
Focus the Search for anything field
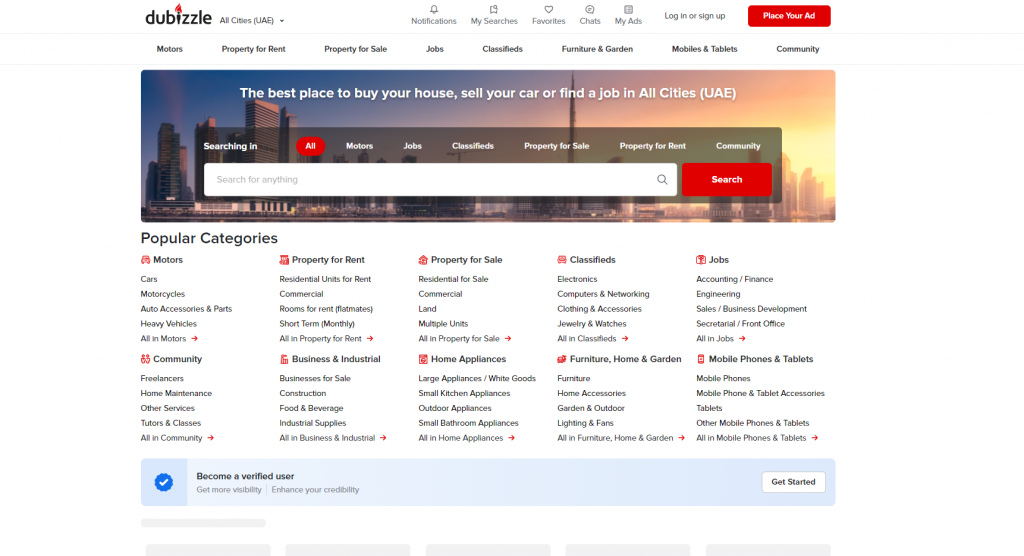pyautogui.click(x=440, y=180)
